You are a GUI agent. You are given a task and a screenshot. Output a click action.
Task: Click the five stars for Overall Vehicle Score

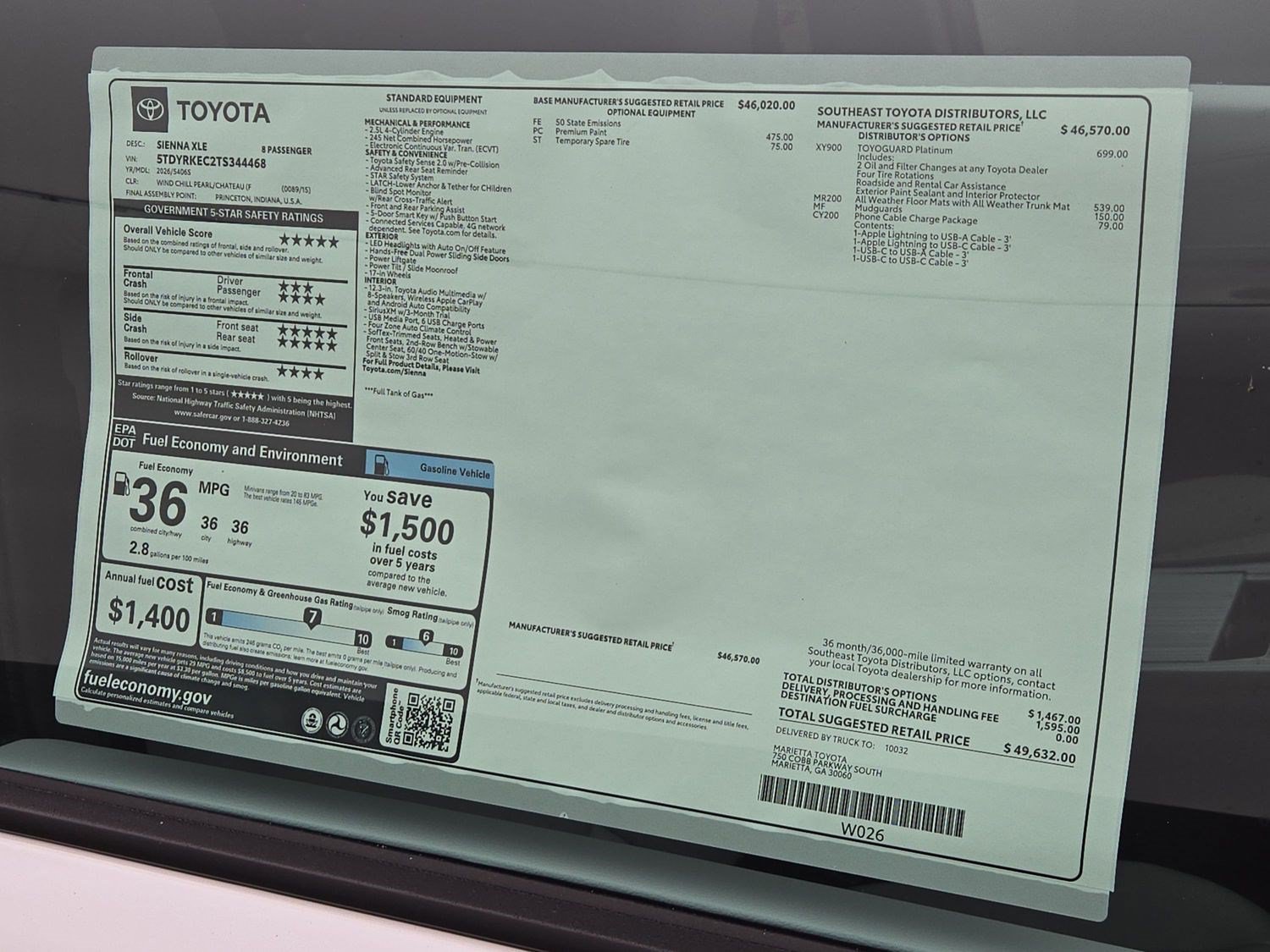point(309,241)
